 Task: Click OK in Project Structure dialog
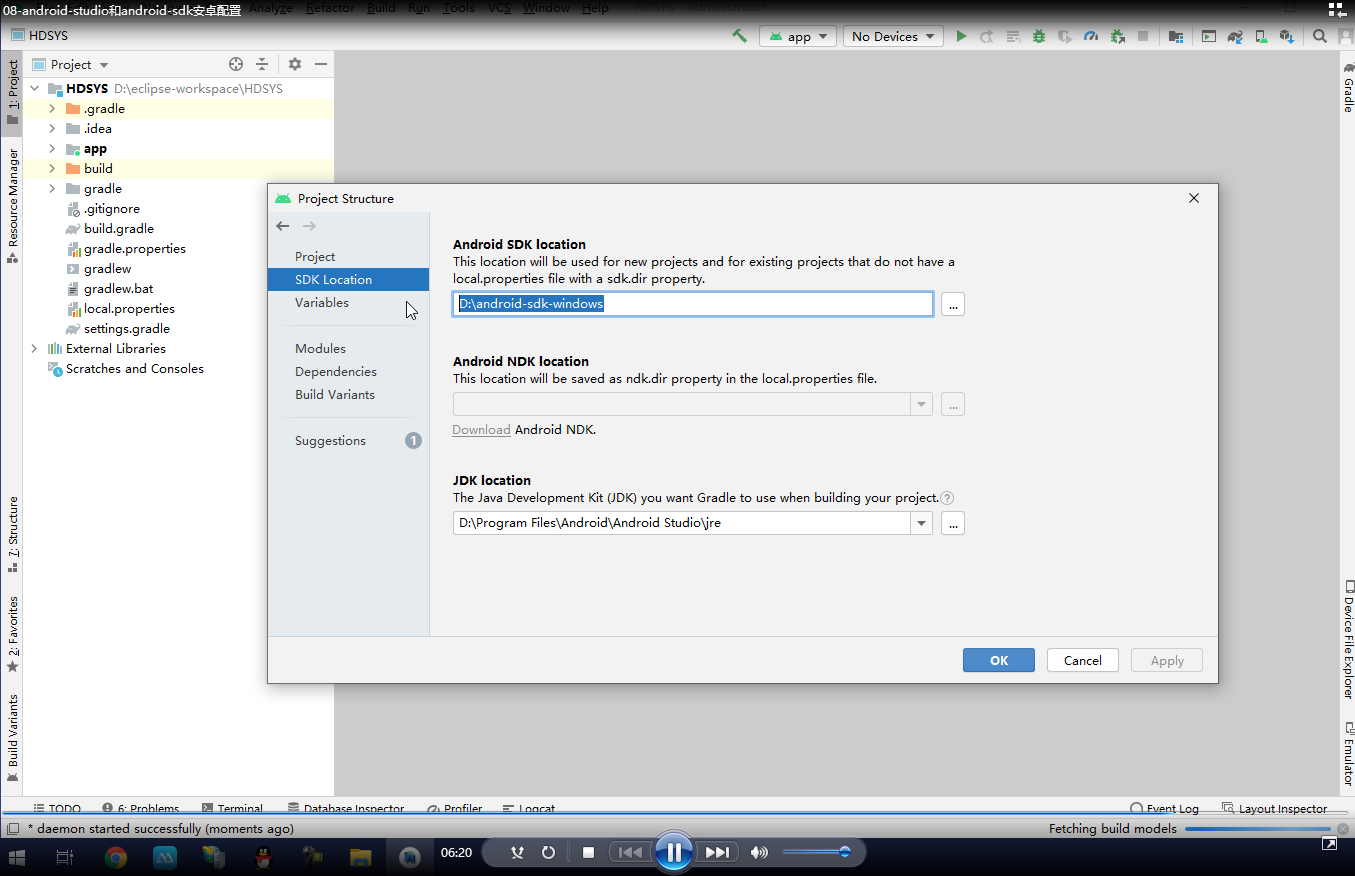point(999,660)
